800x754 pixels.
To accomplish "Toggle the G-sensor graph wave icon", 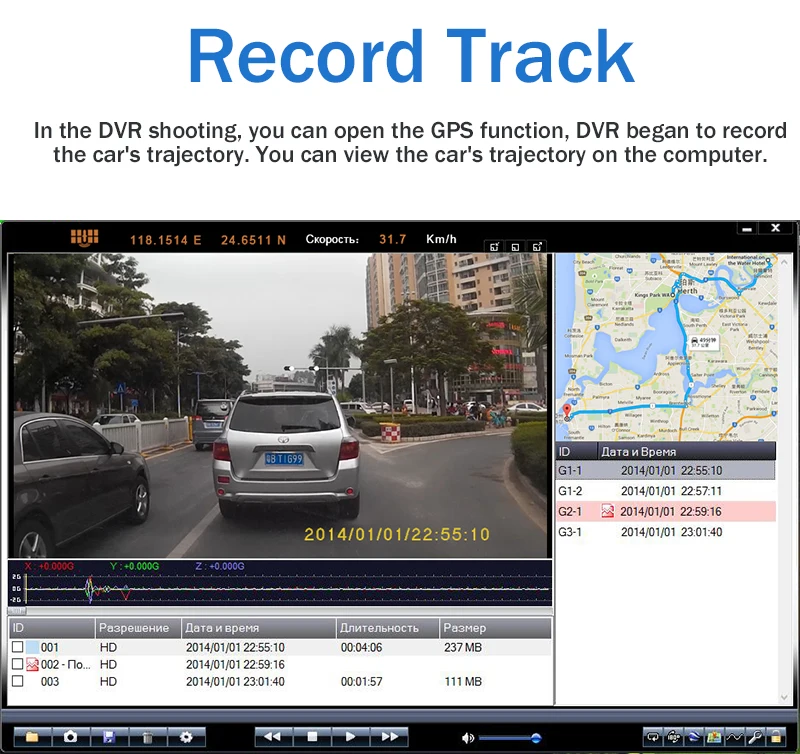I will [x=734, y=737].
